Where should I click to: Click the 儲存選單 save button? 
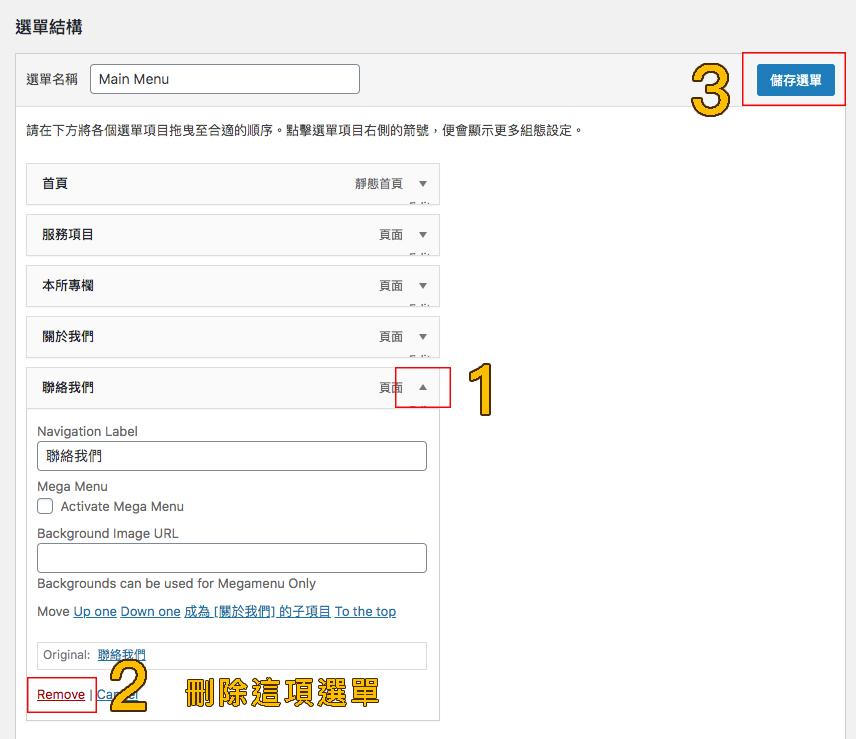pos(795,80)
